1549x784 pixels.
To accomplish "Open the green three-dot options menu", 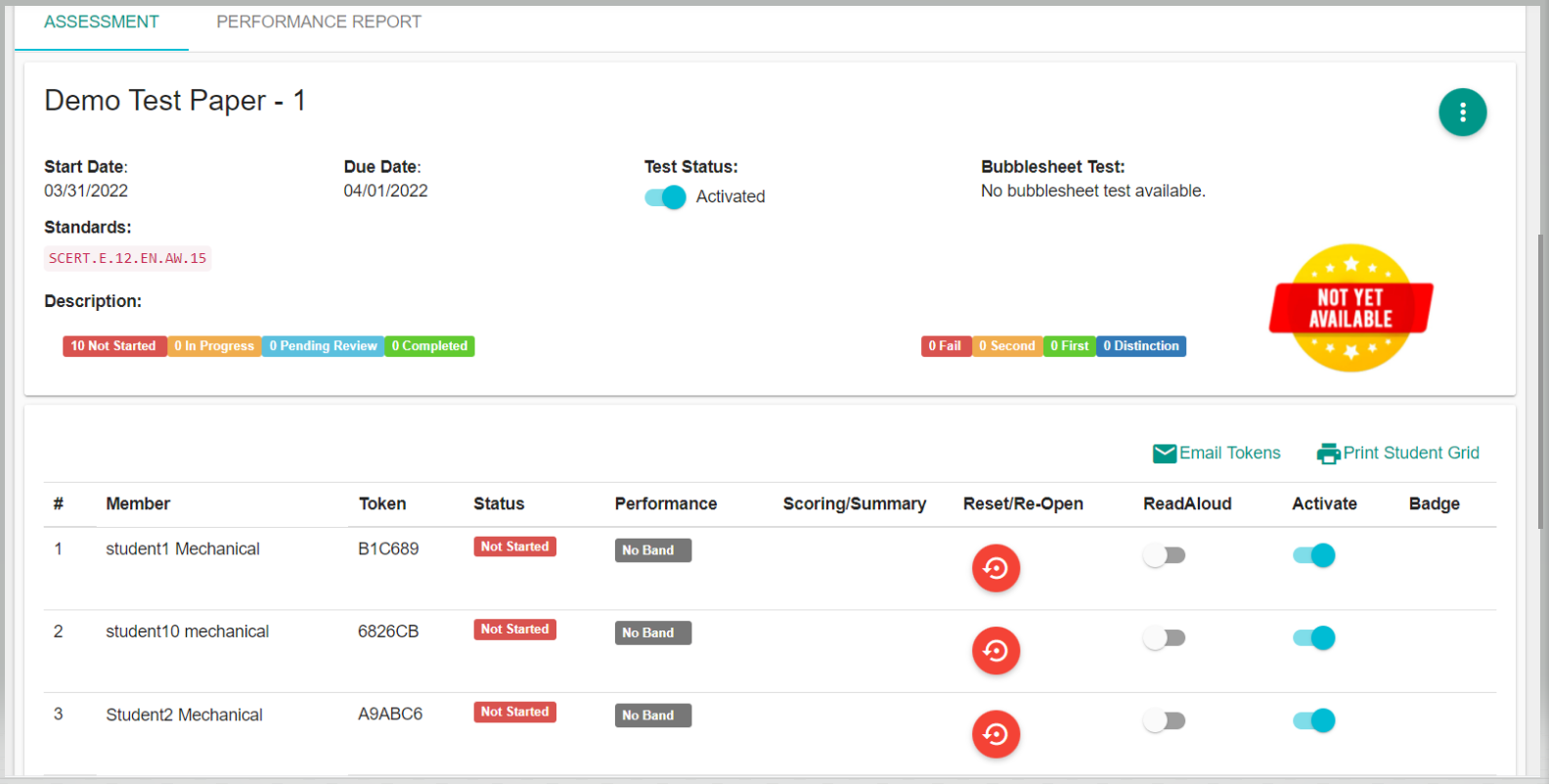I will tap(1462, 112).
